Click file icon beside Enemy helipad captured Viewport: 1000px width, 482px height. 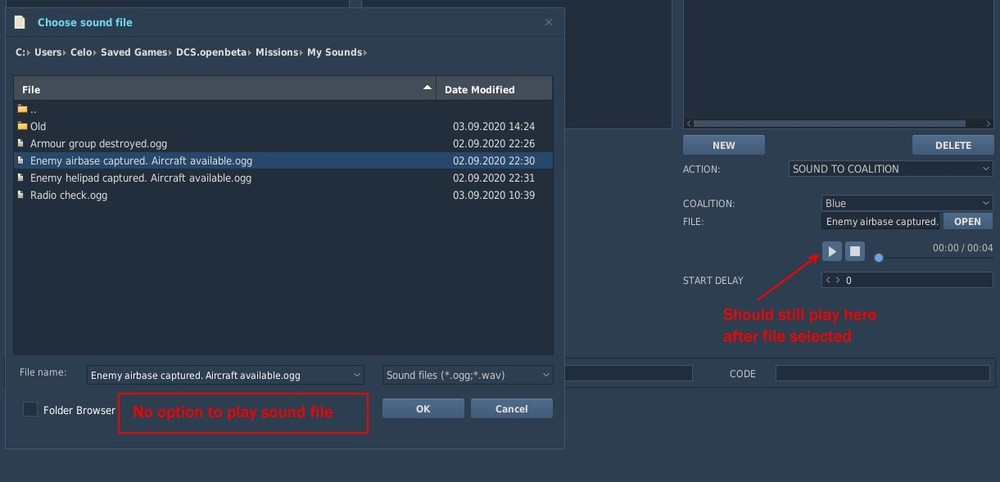(x=21, y=178)
